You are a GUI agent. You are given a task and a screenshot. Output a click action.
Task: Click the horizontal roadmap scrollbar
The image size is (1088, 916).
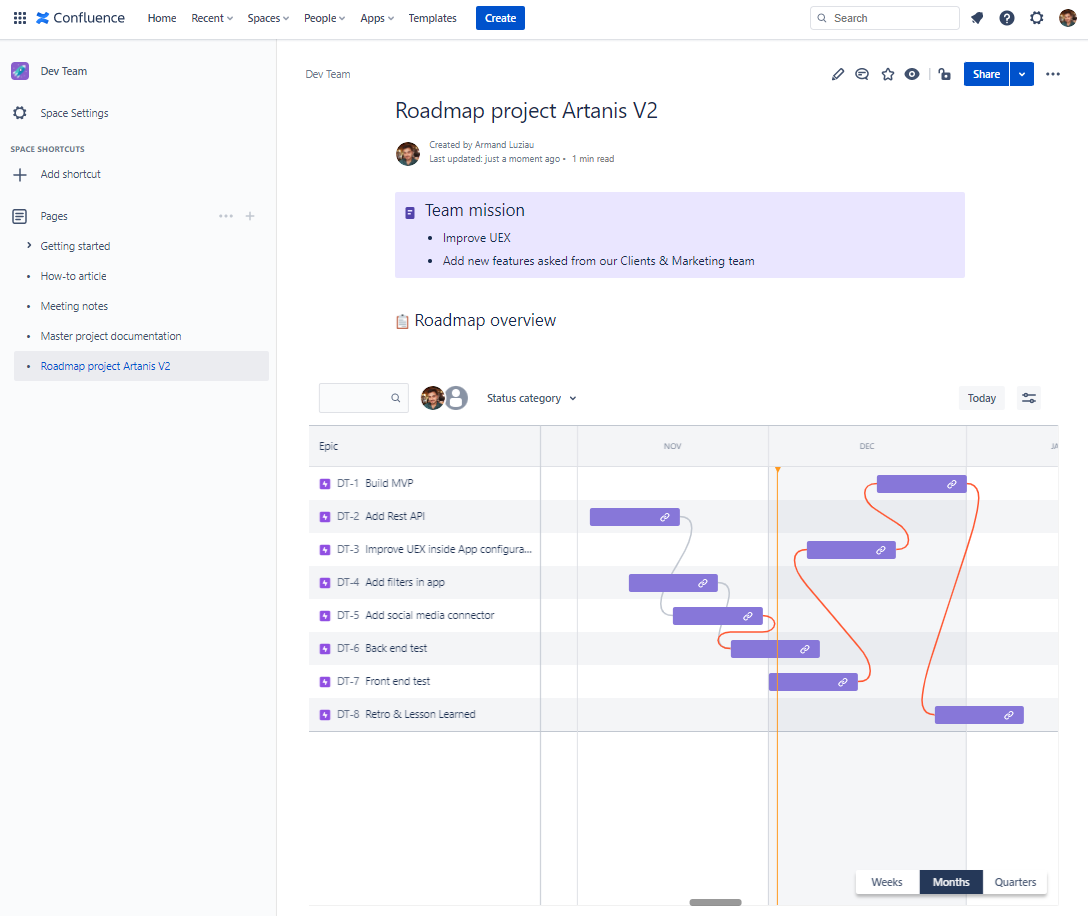pyautogui.click(x=715, y=902)
